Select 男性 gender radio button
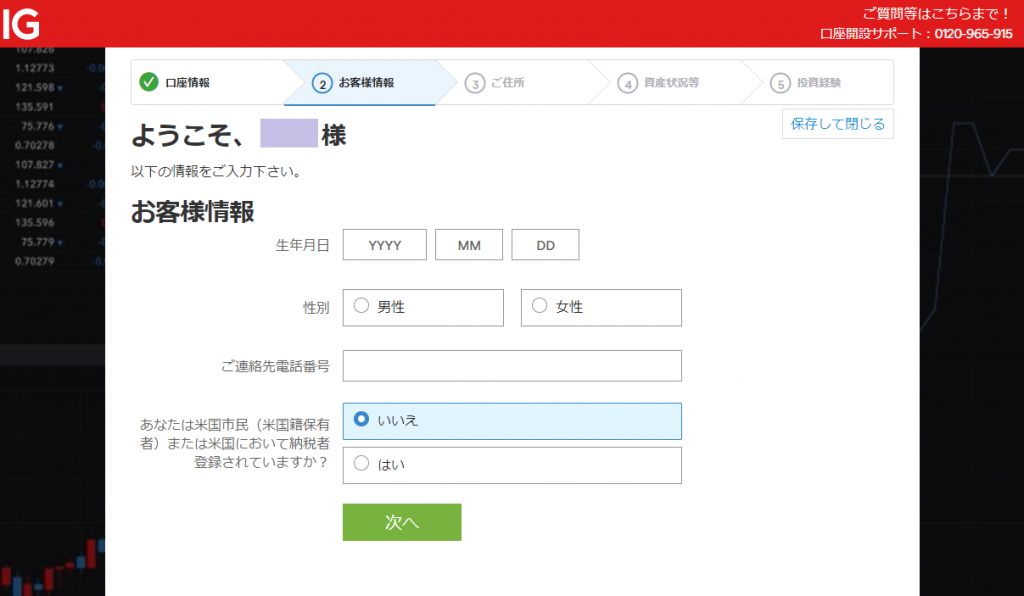The image size is (1024, 596). click(361, 306)
